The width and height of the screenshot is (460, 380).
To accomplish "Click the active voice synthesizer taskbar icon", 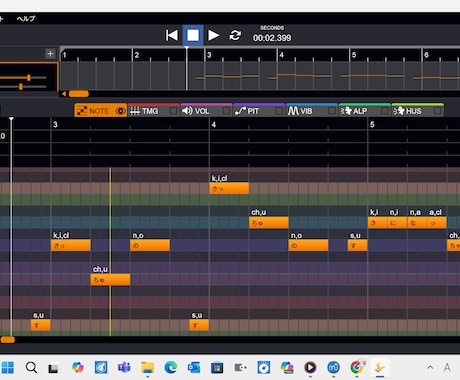I will coord(380,368).
